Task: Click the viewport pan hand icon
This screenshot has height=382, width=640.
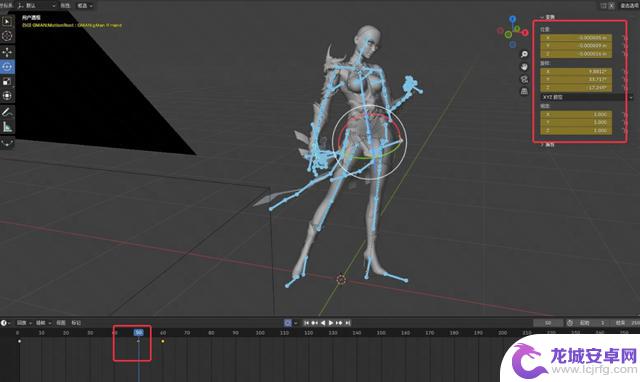Action: click(524, 67)
